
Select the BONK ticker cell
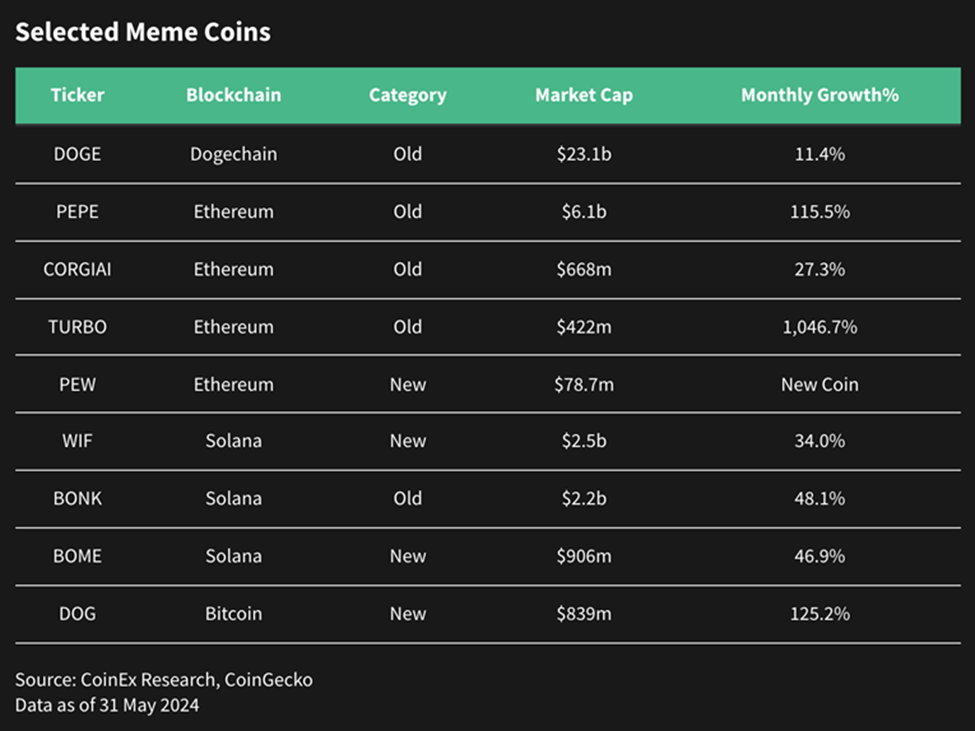click(77, 498)
